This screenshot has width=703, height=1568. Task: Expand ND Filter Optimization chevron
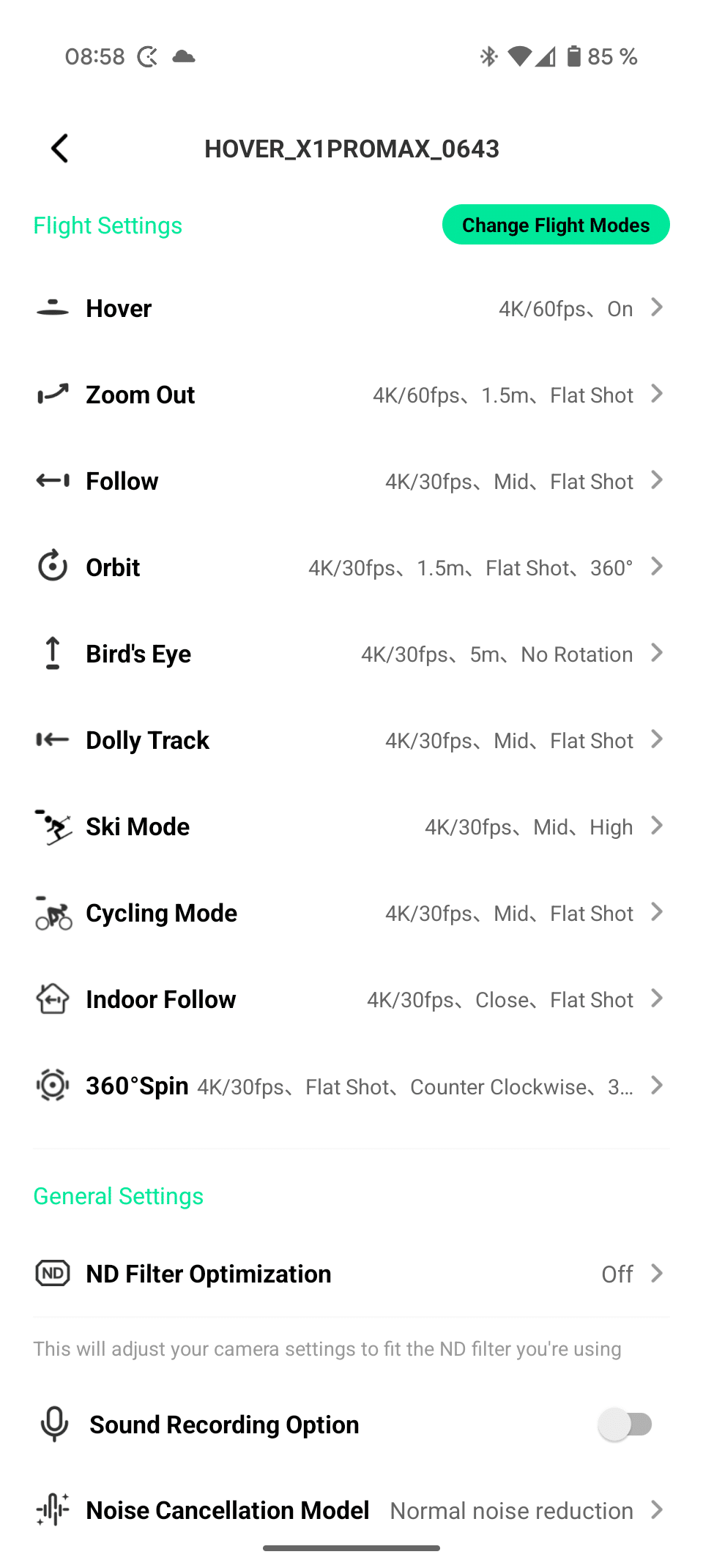click(657, 1274)
